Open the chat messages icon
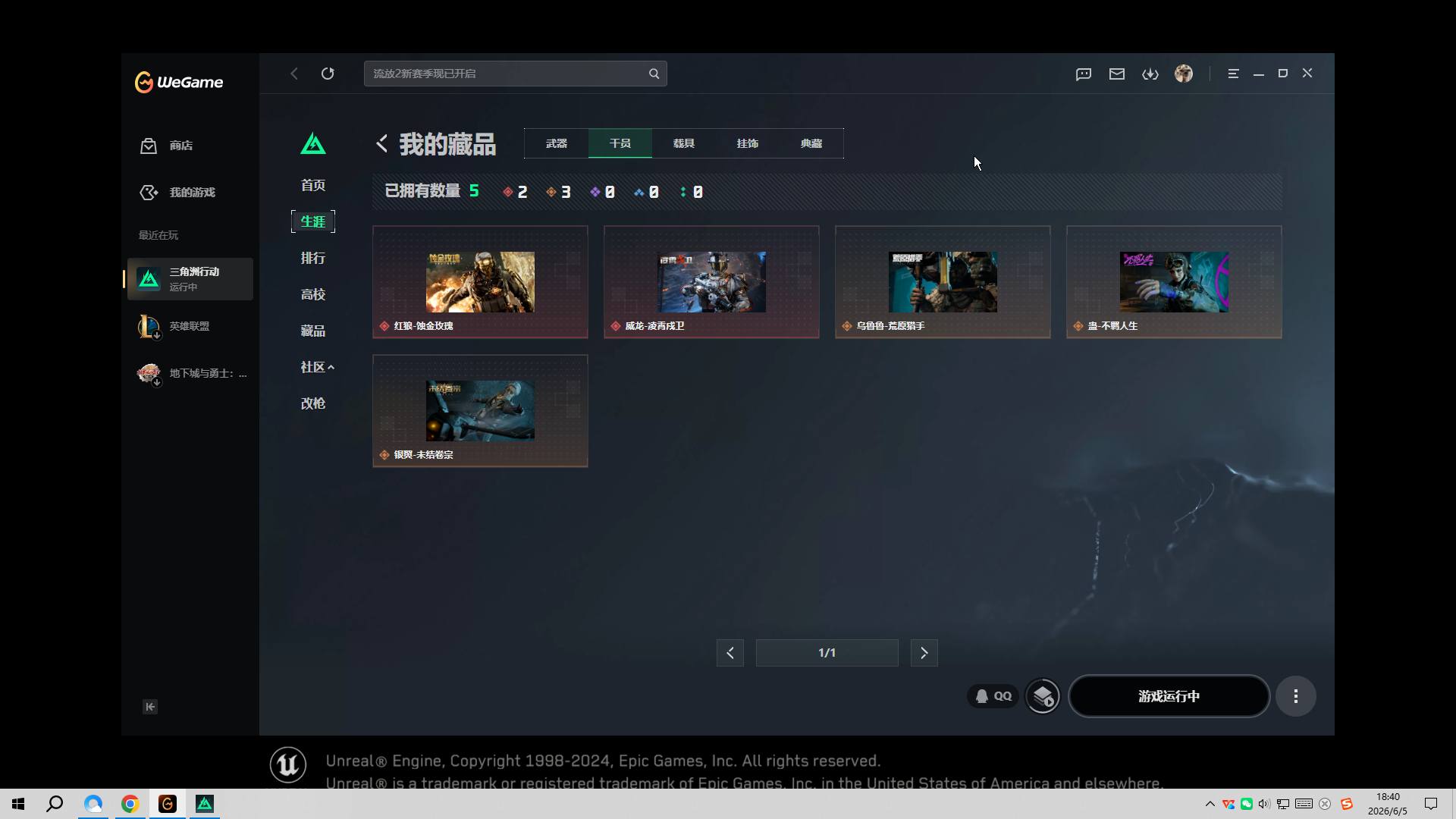The height and width of the screenshot is (819, 1456). tap(1084, 74)
